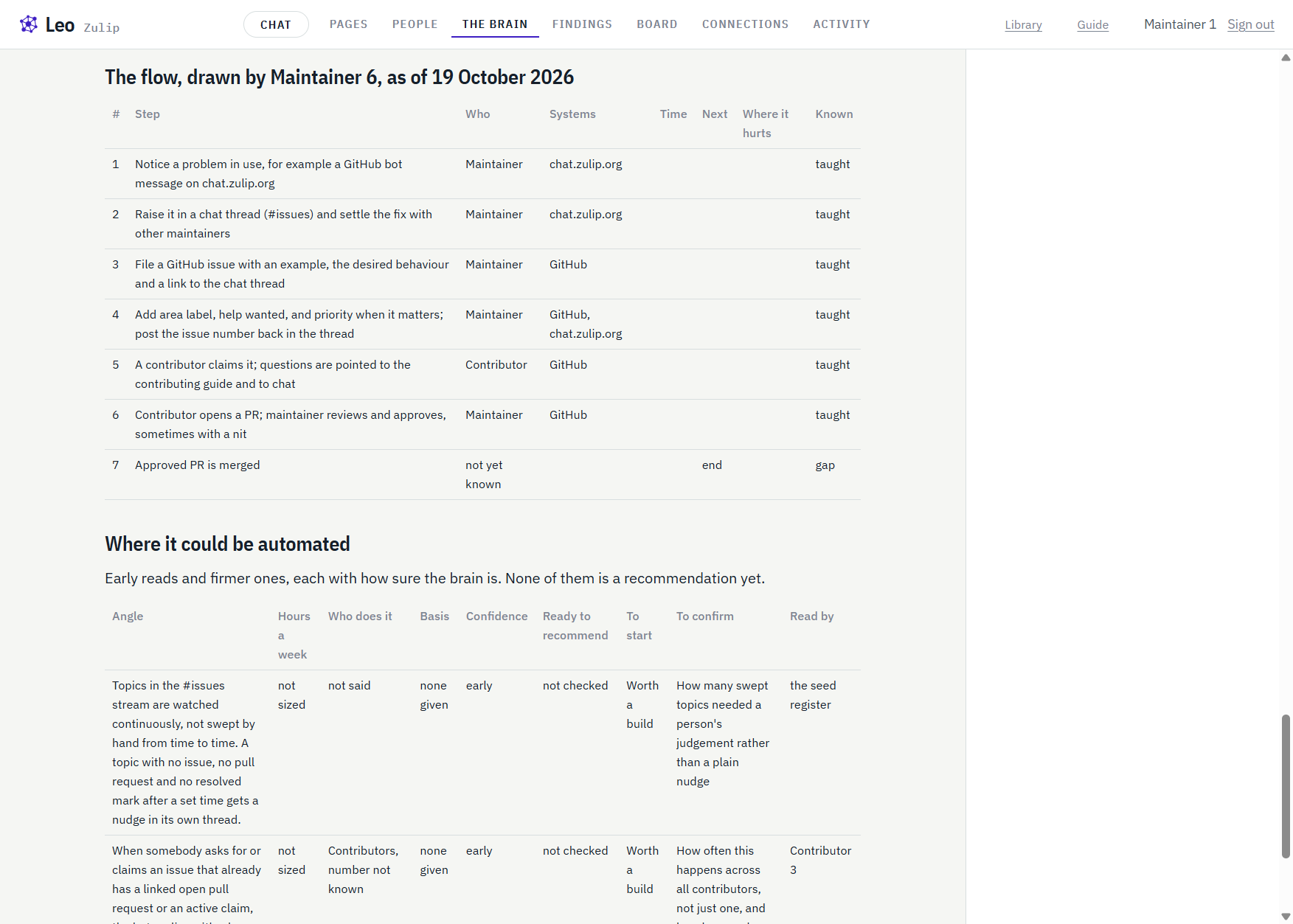
Task: Click the 'Where it could be automated' heading
Action: (227, 543)
